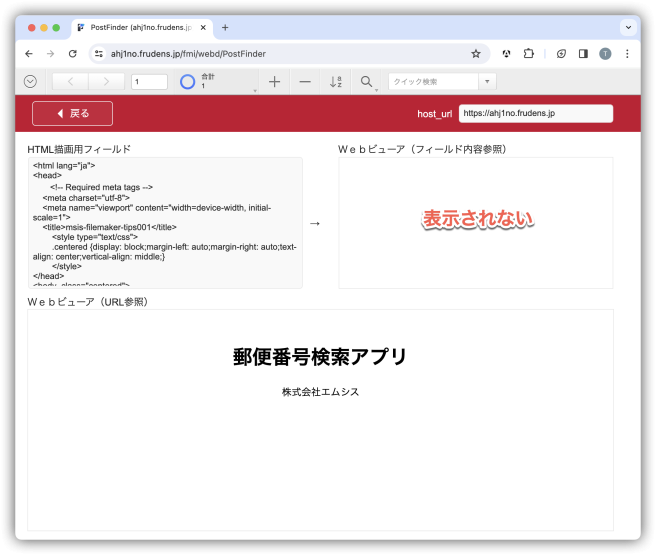Screen dimensions: 656x555
Task: Reload the PostFinder page
Action: pyautogui.click(x=73, y=54)
